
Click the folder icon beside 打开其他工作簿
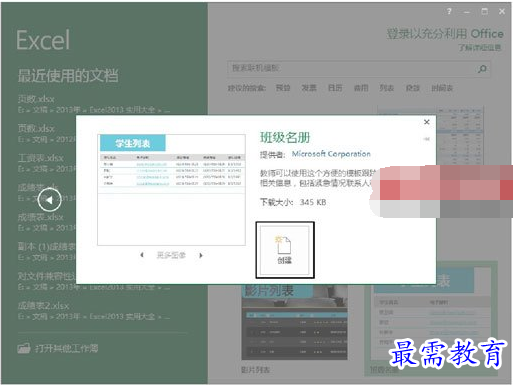click(24, 349)
